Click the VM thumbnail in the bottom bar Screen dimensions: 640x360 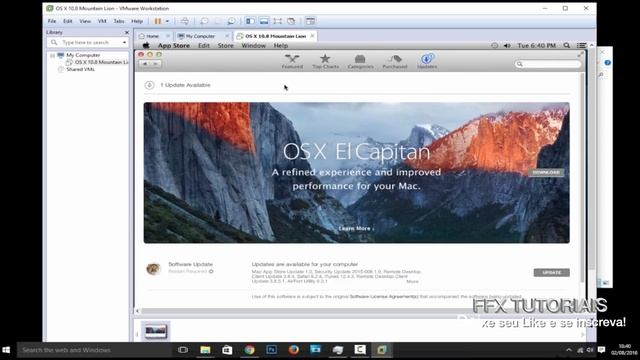[x=156, y=331]
